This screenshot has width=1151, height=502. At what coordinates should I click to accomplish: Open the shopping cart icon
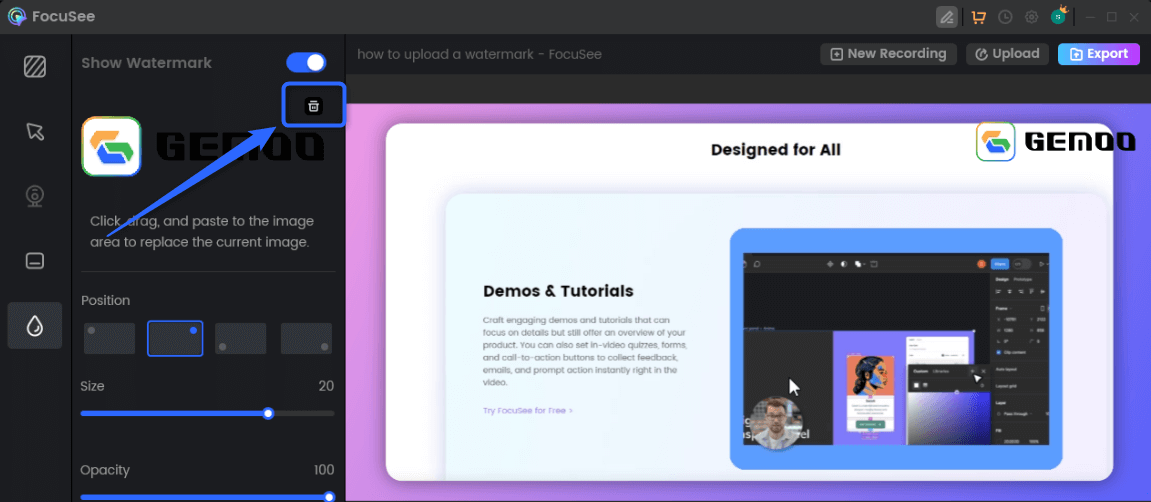click(x=978, y=17)
